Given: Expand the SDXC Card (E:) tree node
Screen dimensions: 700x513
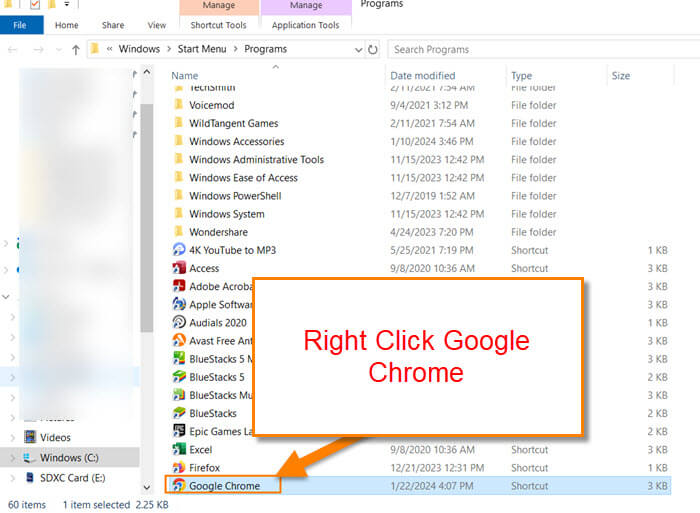Looking at the screenshot, I should pyautogui.click(x=12, y=478).
